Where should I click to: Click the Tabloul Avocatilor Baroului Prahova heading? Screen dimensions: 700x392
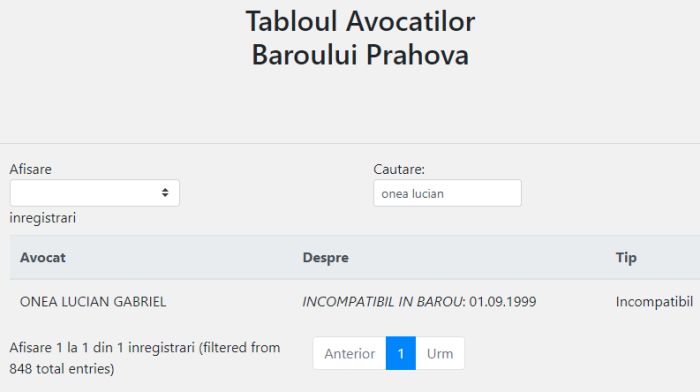click(360, 38)
